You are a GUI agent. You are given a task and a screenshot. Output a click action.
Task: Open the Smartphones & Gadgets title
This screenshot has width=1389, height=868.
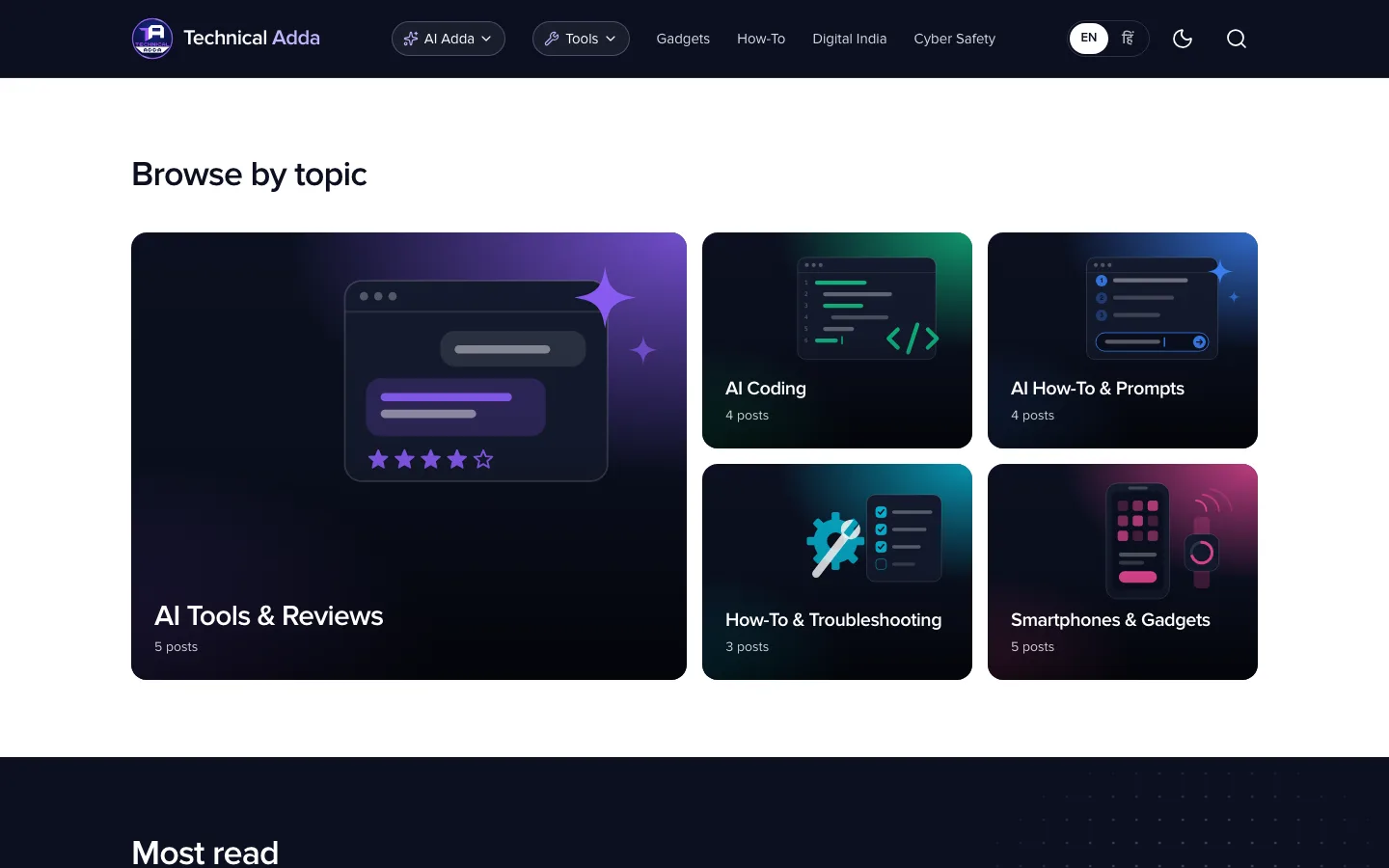[x=1110, y=620]
